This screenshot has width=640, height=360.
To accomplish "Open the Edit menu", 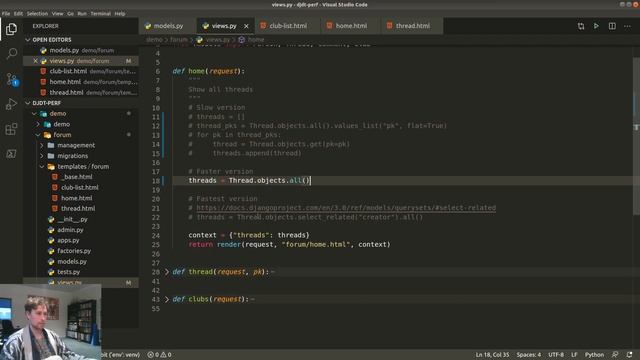I will (x=18, y=13).
